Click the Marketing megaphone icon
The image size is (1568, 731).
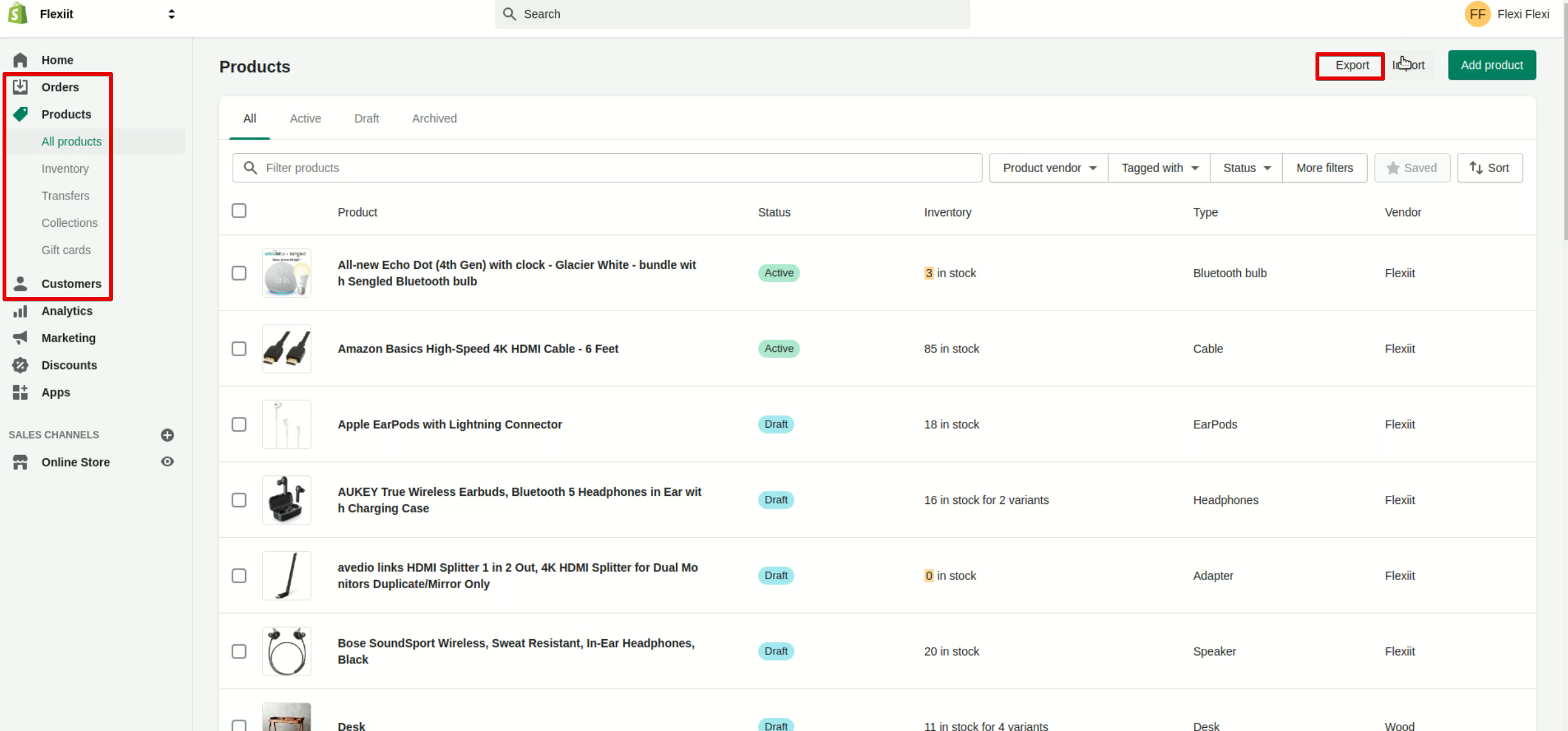20,338
